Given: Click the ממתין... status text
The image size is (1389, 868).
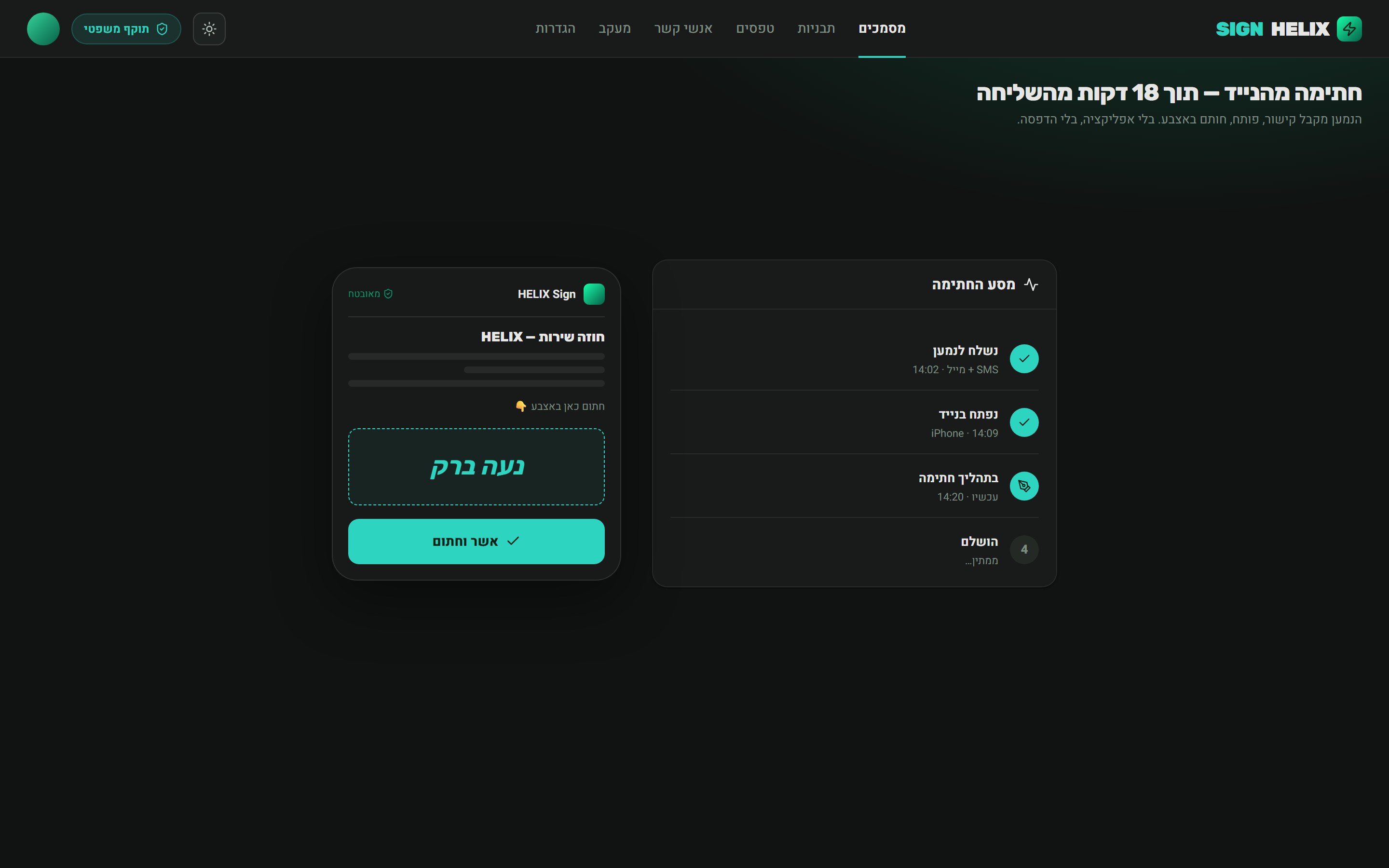Looking at the screenshot, I should [x=981, y=561].
